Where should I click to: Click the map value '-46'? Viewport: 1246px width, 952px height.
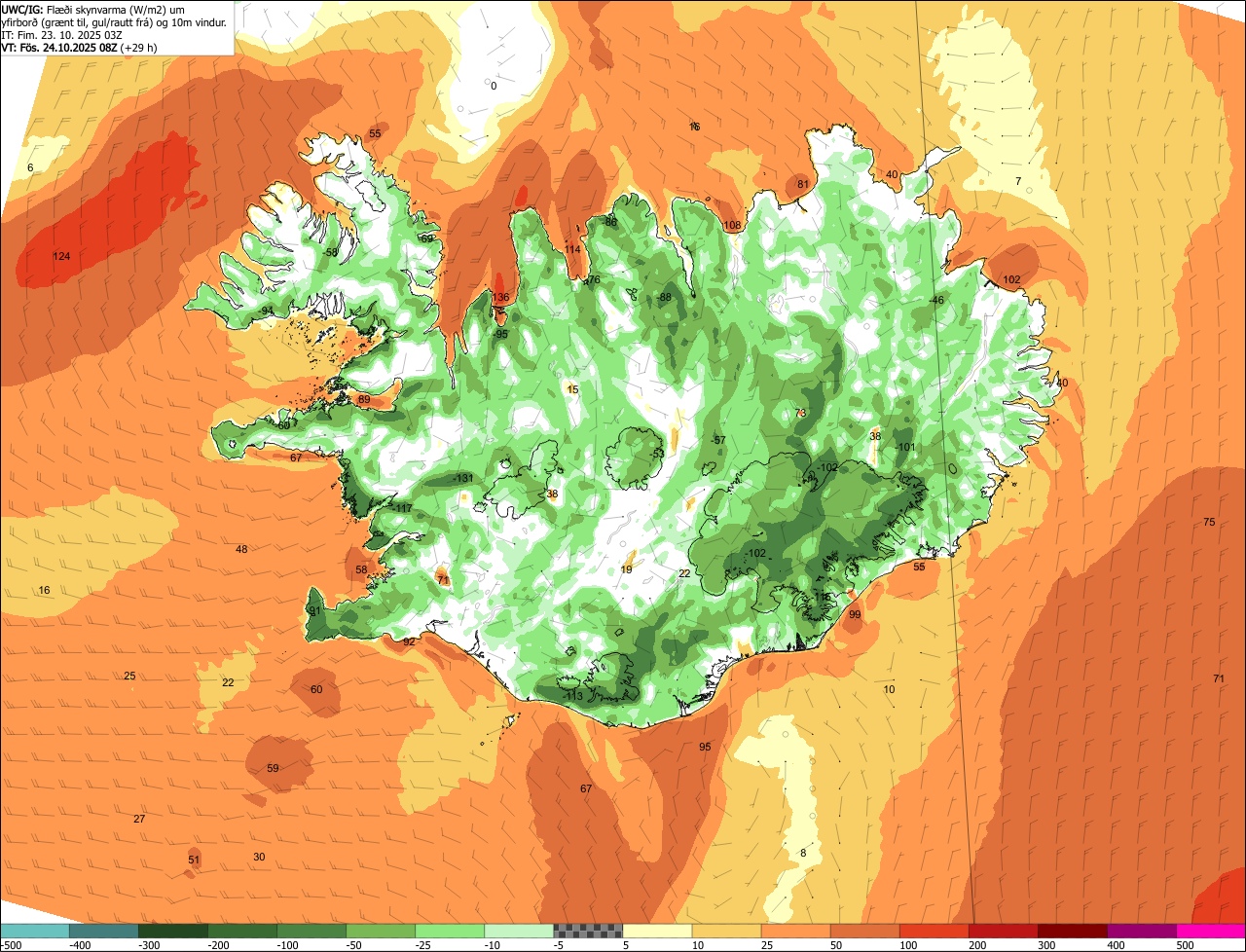936,300
